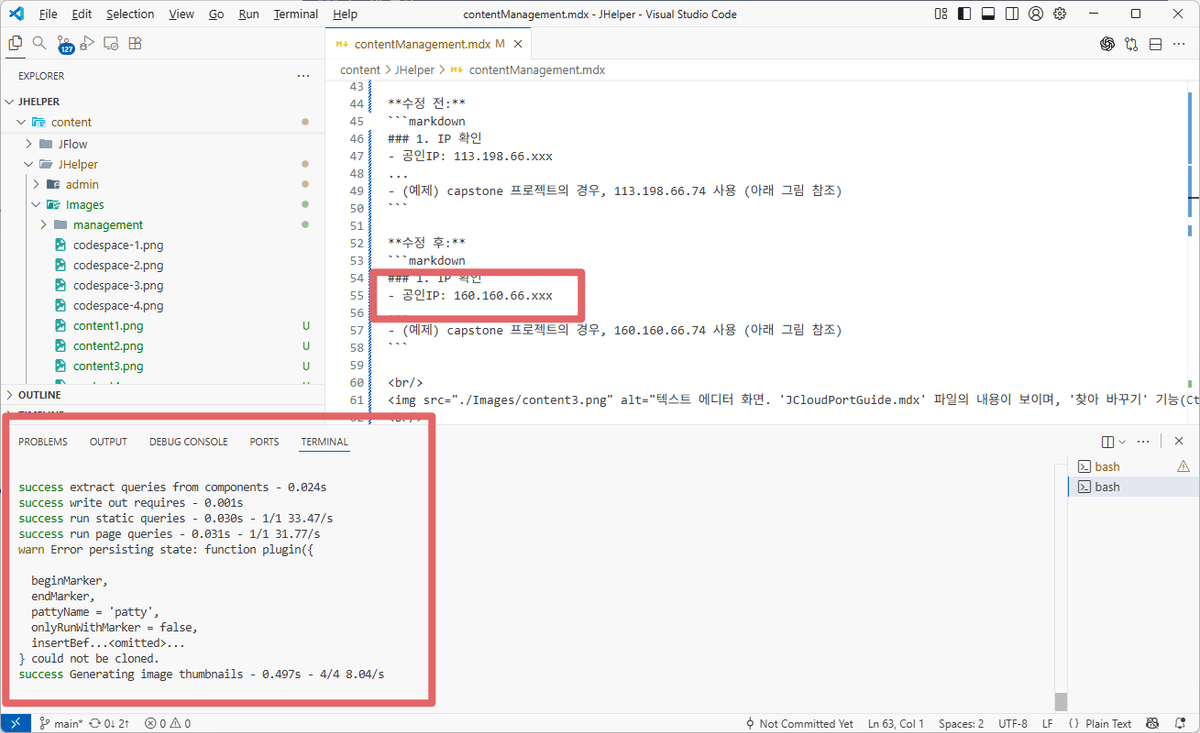Open the Run and Debug panel
Screen dimensions: 1200x733
[88, 43]
